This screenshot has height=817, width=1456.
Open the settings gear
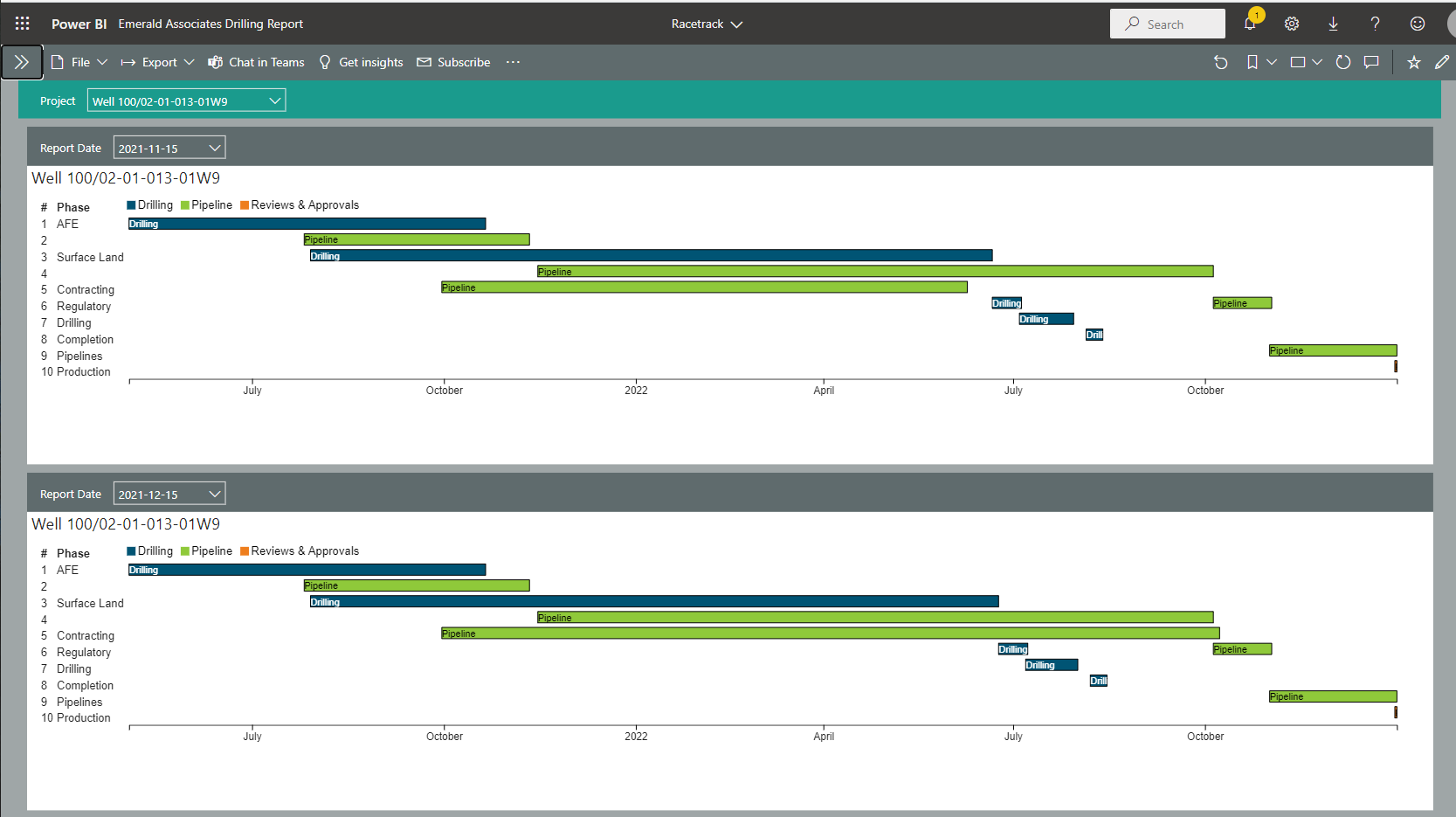pos(1292,24)
